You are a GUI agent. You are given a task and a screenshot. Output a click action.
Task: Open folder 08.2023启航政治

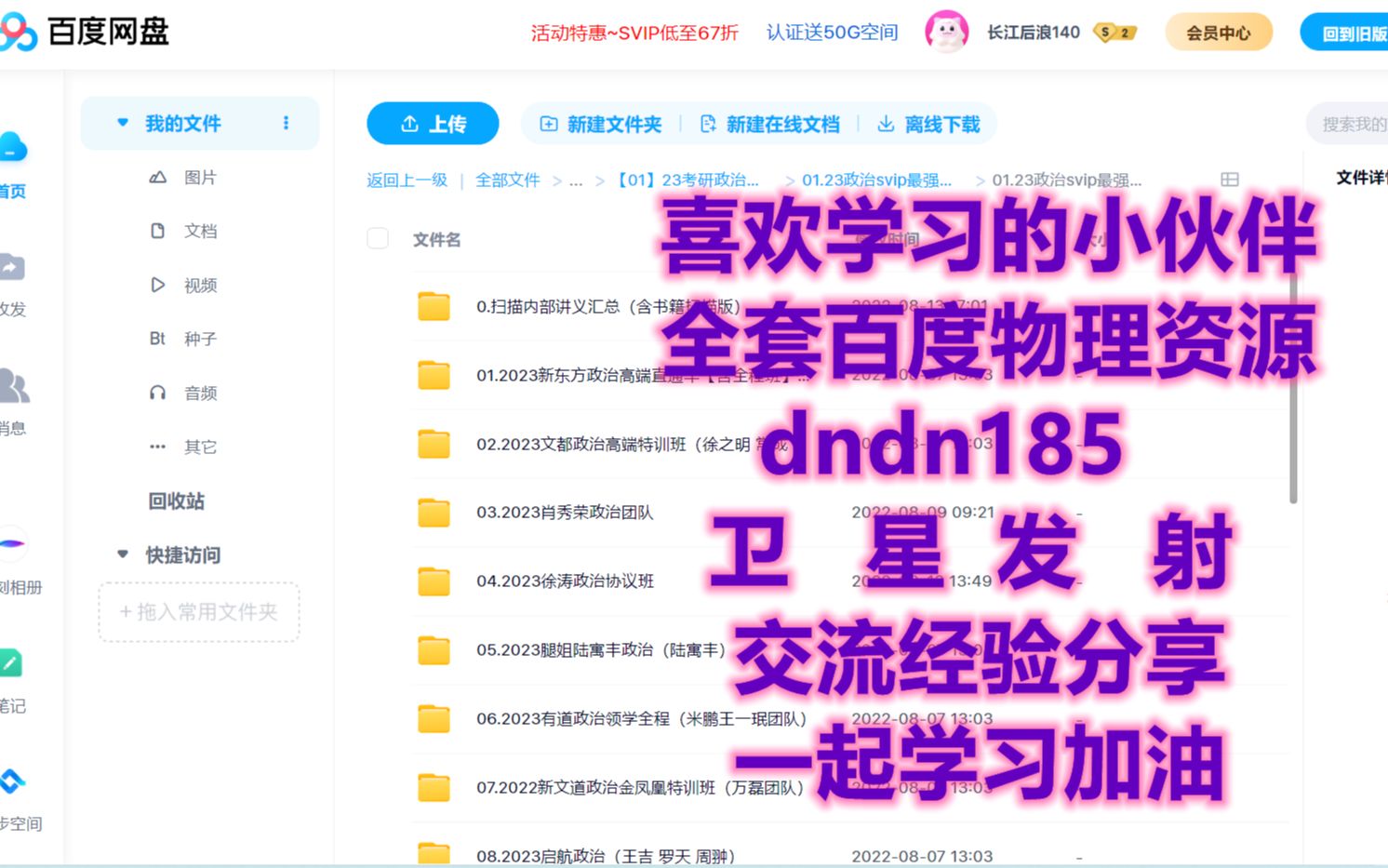[x=606, y=856]
